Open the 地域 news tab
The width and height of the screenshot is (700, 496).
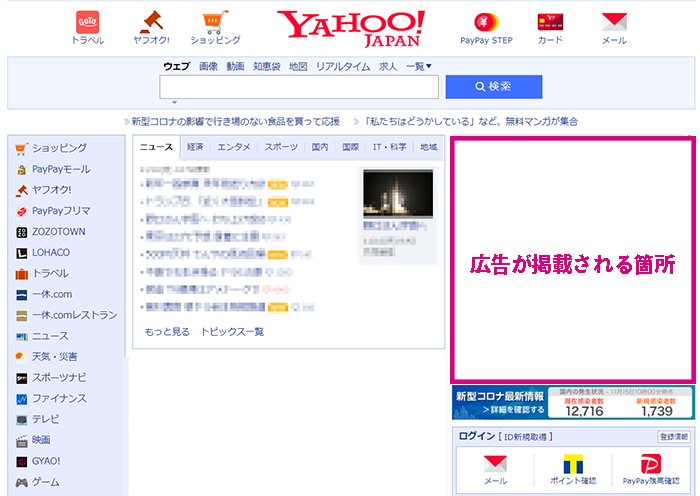(428, 147)
